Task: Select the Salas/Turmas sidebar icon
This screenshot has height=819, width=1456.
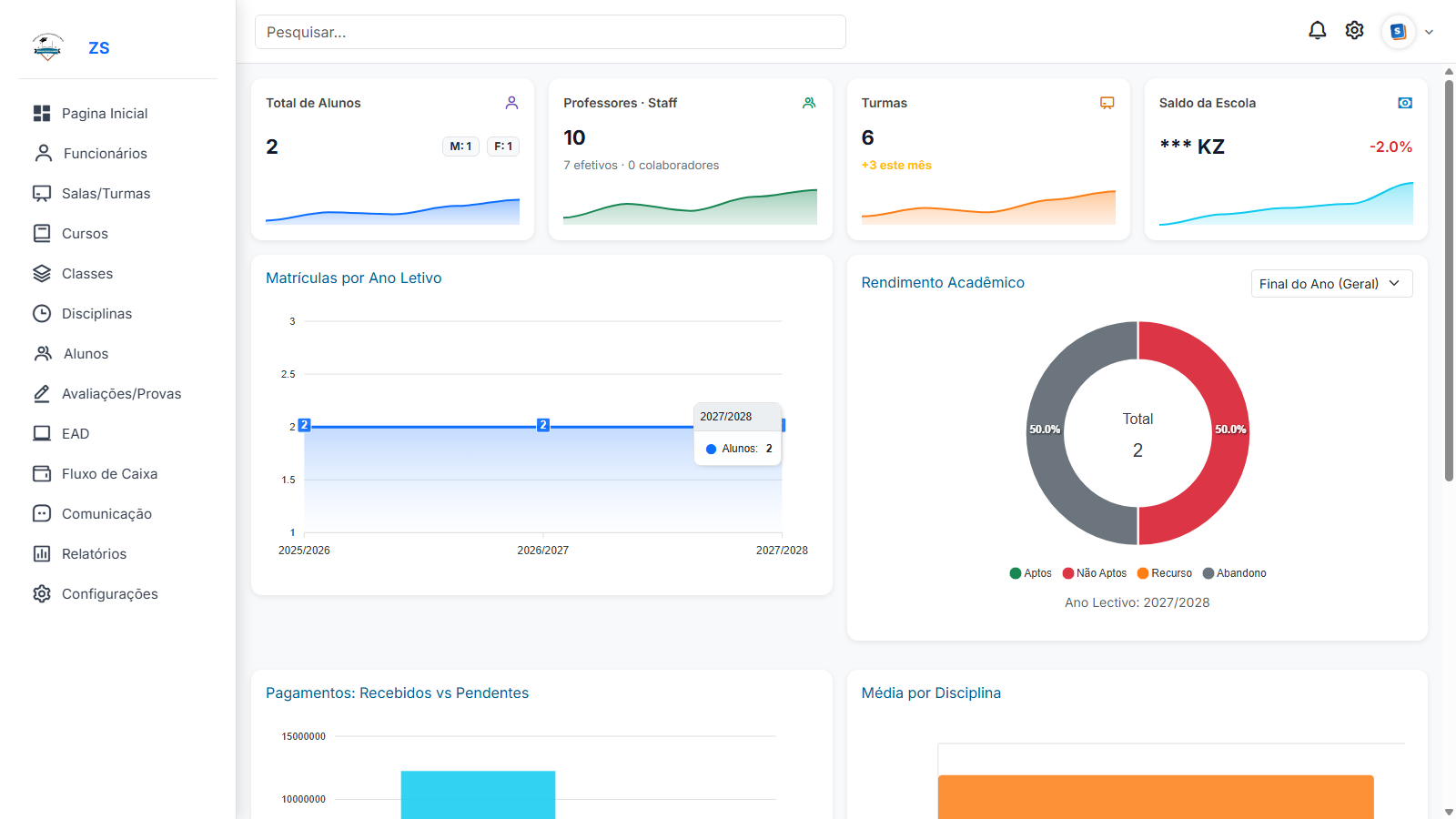Action: point(42,193)
